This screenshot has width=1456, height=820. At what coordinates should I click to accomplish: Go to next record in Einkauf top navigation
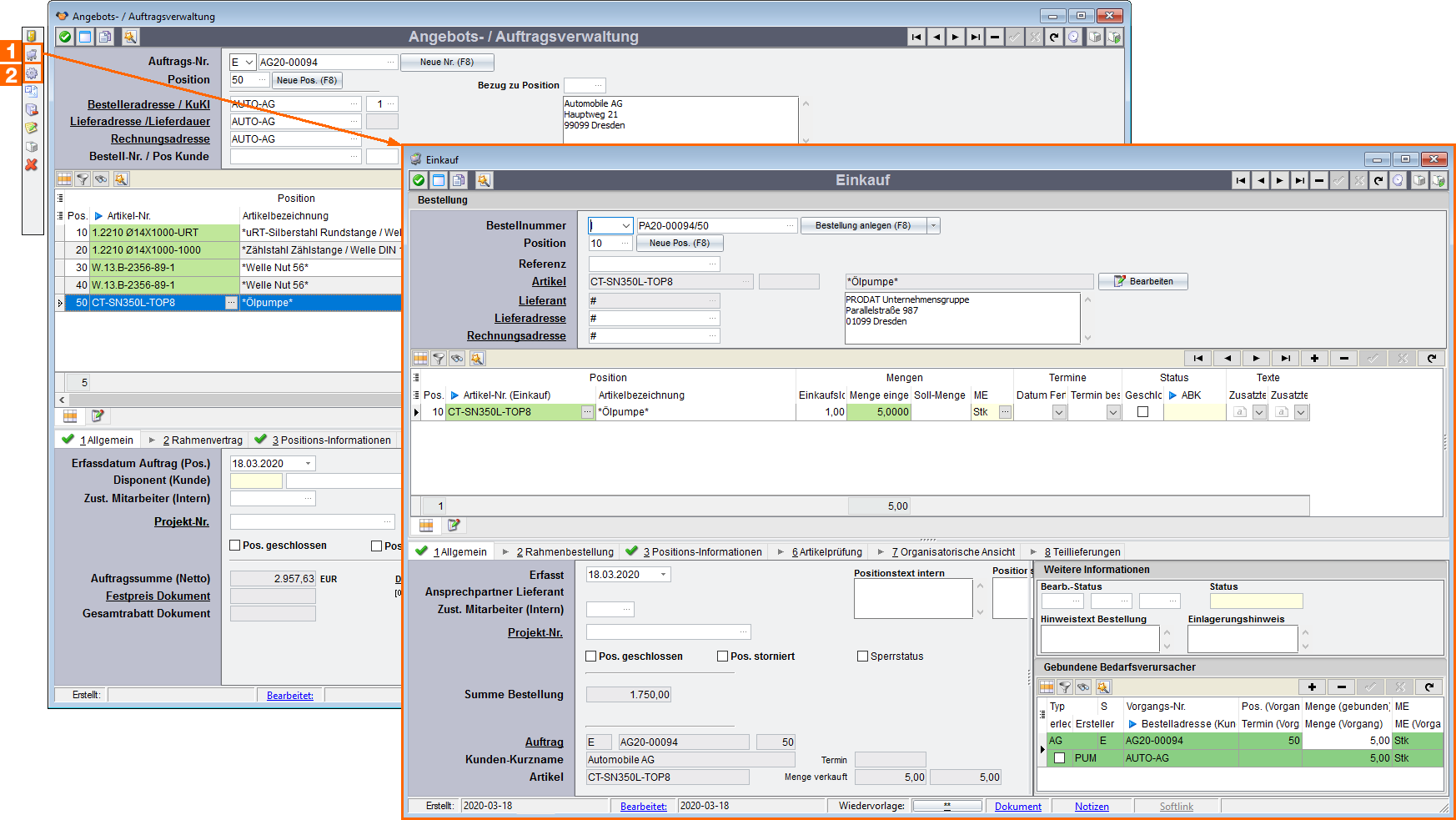tap(1280, 180)
